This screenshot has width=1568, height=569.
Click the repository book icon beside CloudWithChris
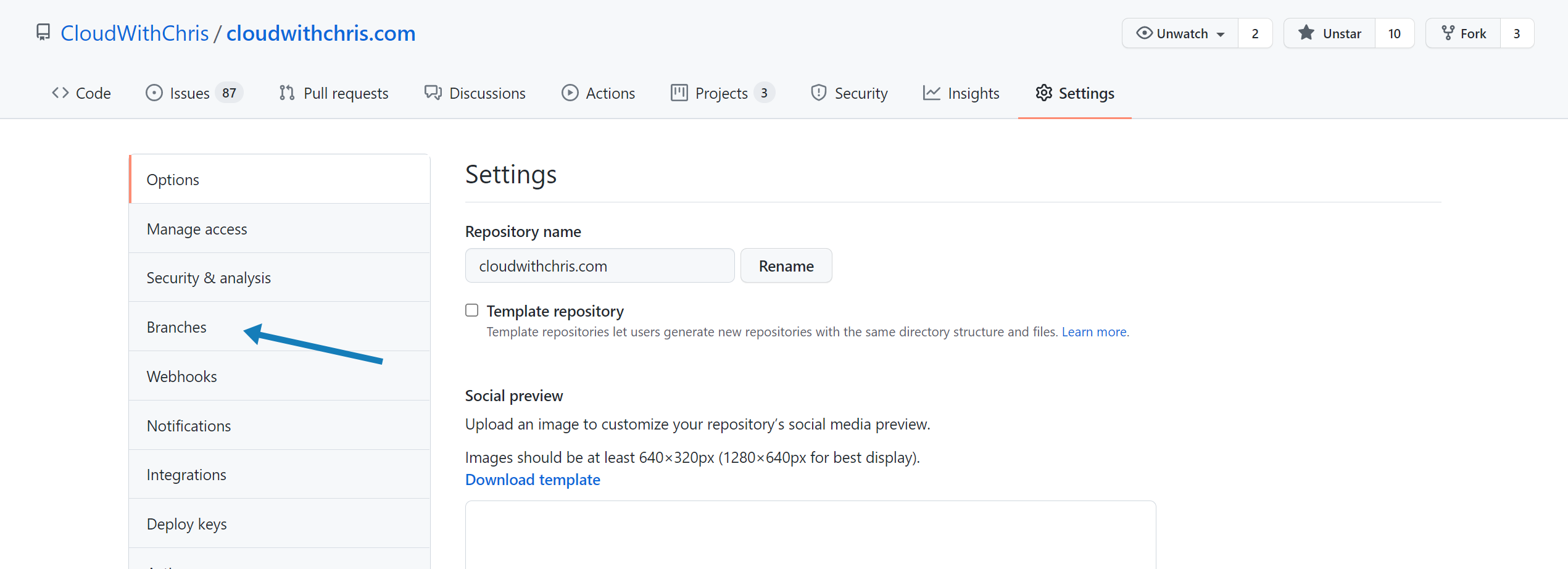pos(43,31)
